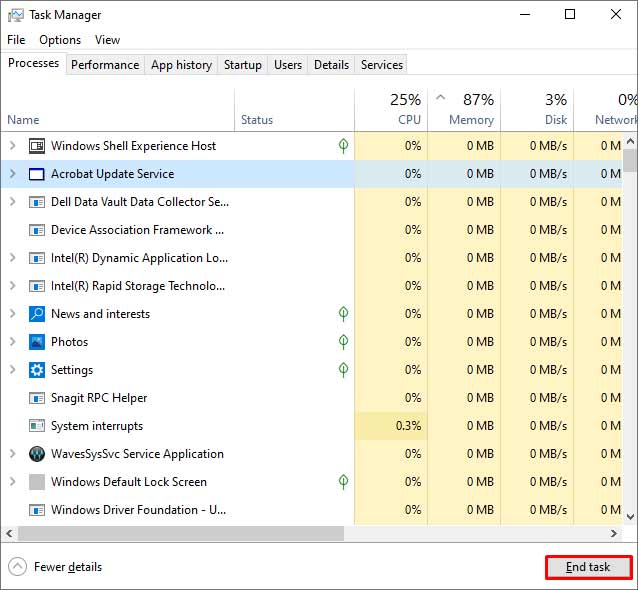The image size is (638, 590).
Task: Expand the Dell Data Vault Data Collector row
Action: point(13,202)
